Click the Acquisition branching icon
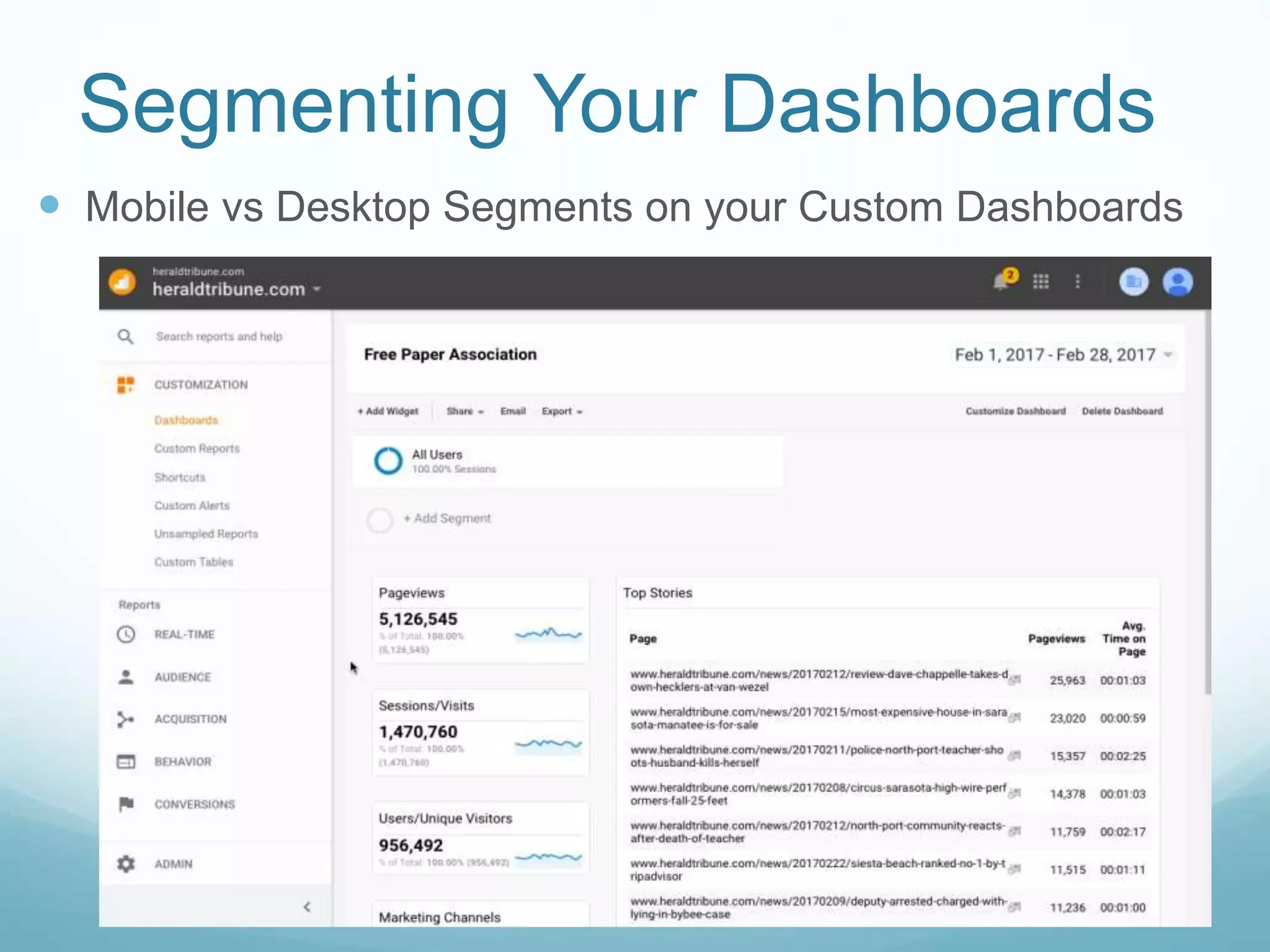 125,719
